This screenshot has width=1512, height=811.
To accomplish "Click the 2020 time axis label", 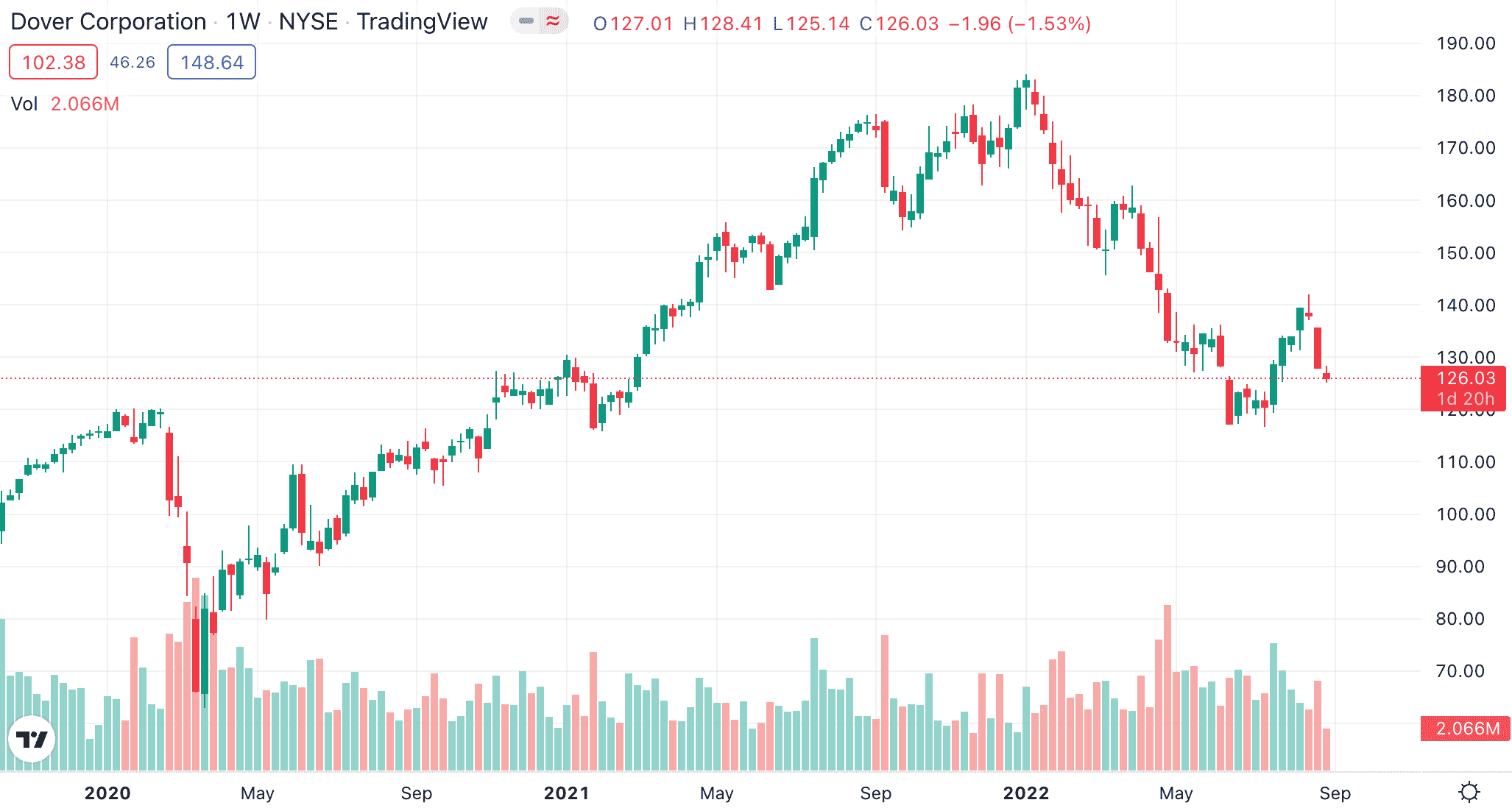I will tap(107, 793).
